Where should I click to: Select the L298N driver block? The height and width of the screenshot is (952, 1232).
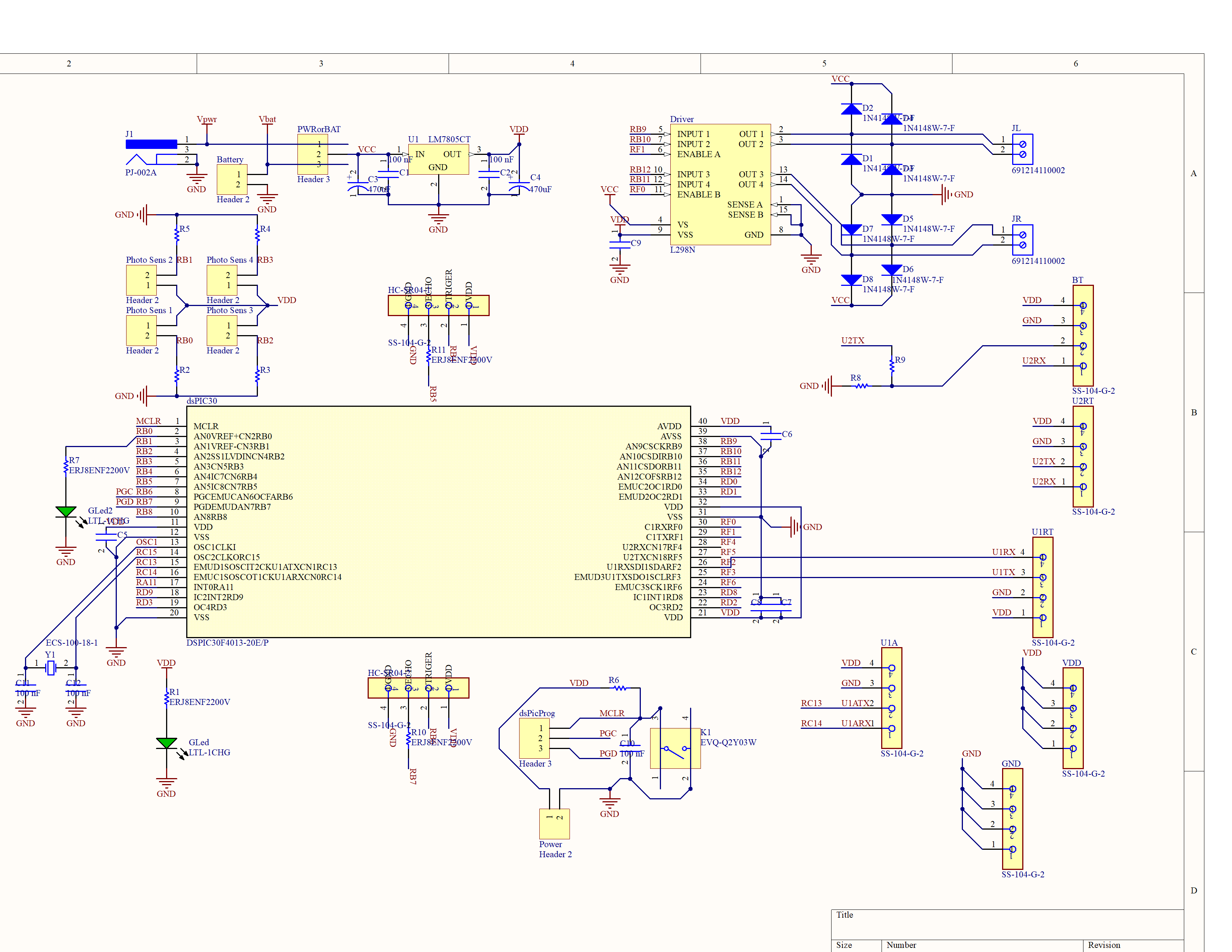click(720, 184)
